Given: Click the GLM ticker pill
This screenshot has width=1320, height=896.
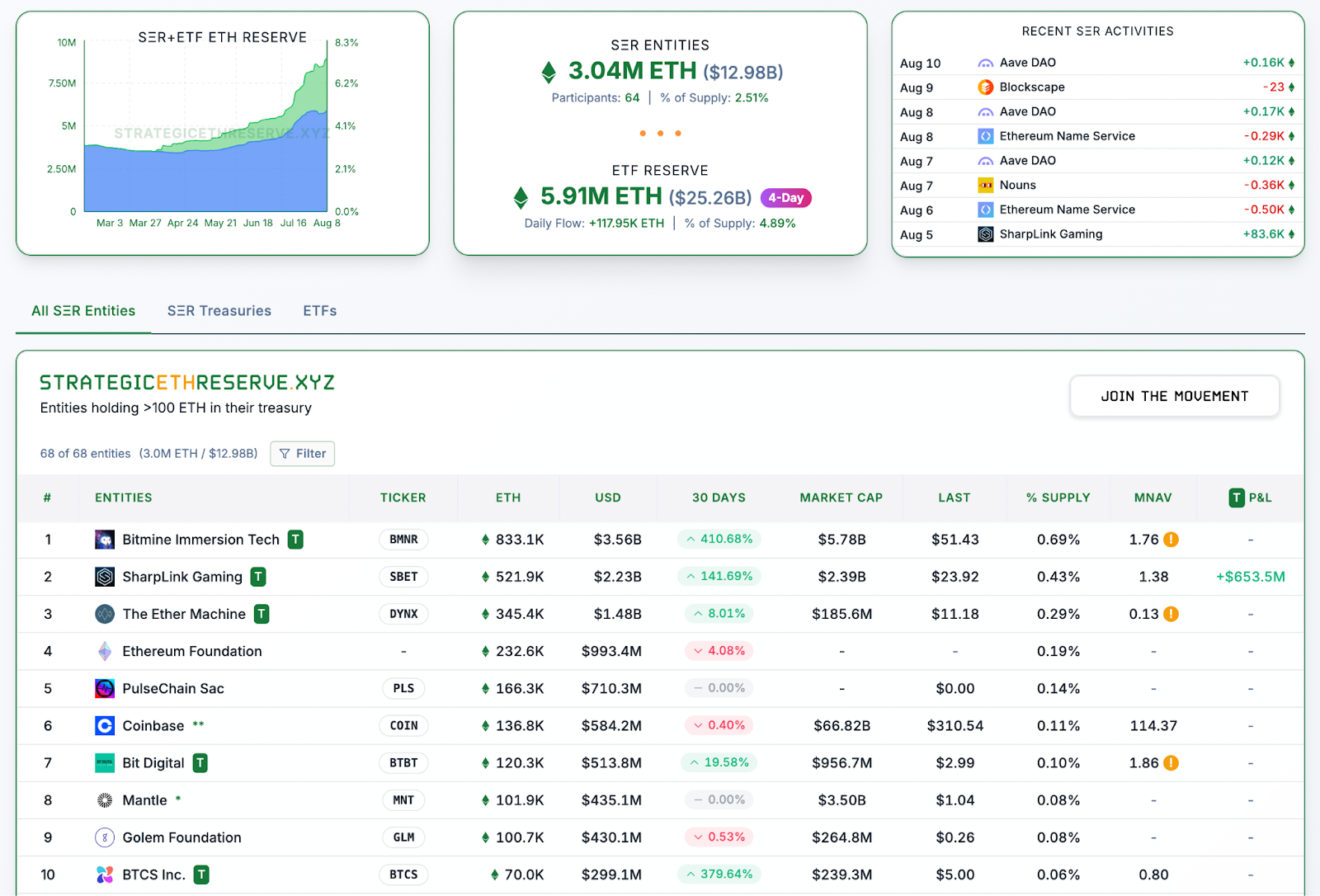Looking at the screenshot, I should click(x=403, y=837).
